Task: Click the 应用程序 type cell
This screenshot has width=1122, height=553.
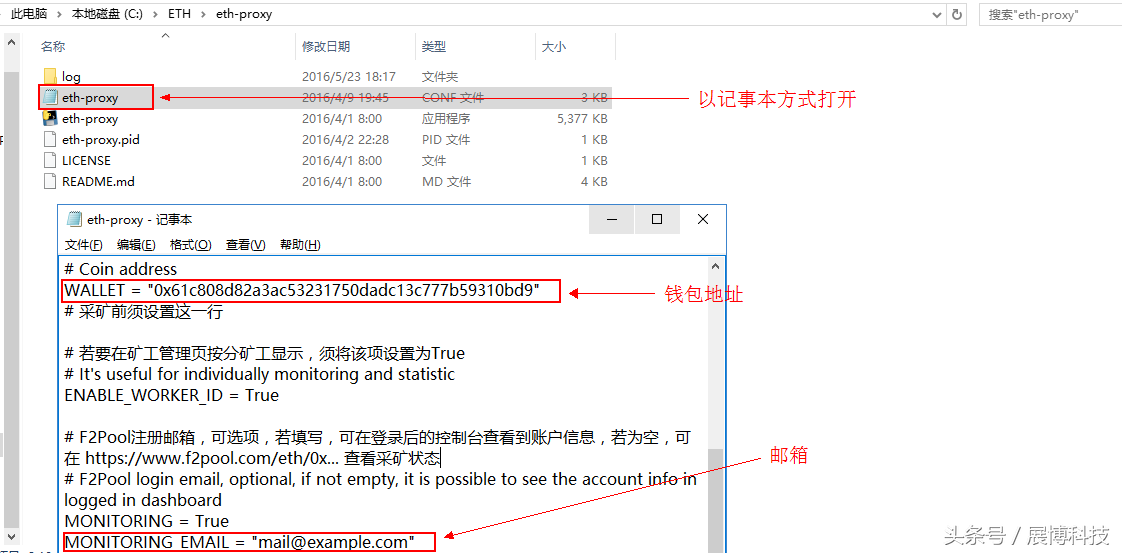Action: coord(446,119)
